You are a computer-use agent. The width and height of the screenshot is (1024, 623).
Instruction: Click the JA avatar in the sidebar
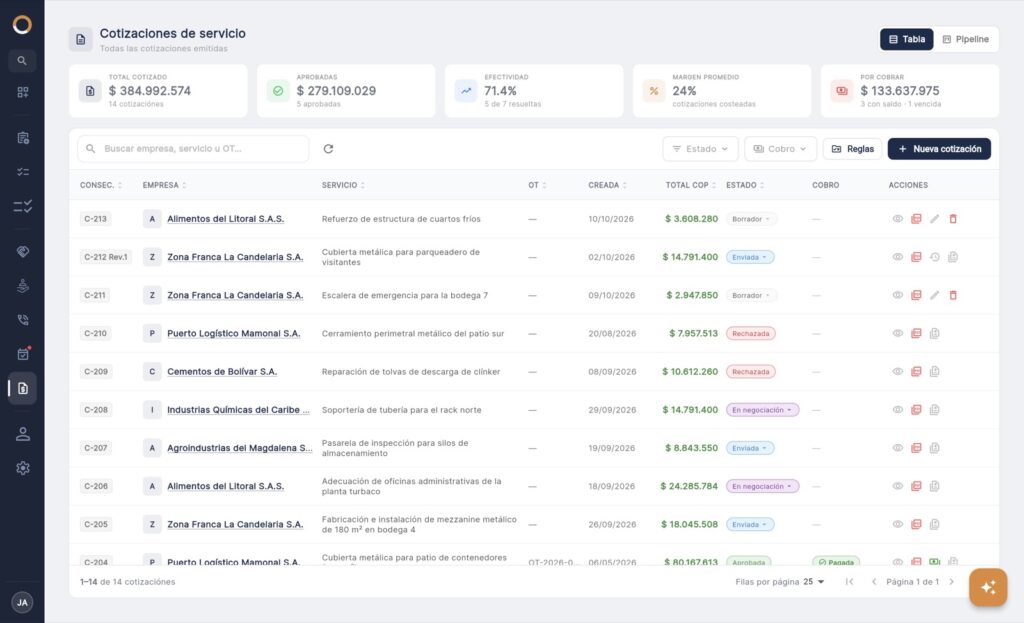click(22, 602)
